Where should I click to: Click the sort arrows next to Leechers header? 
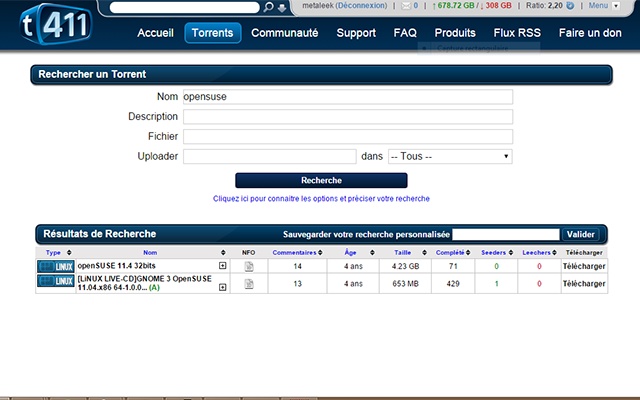point(554,253)
